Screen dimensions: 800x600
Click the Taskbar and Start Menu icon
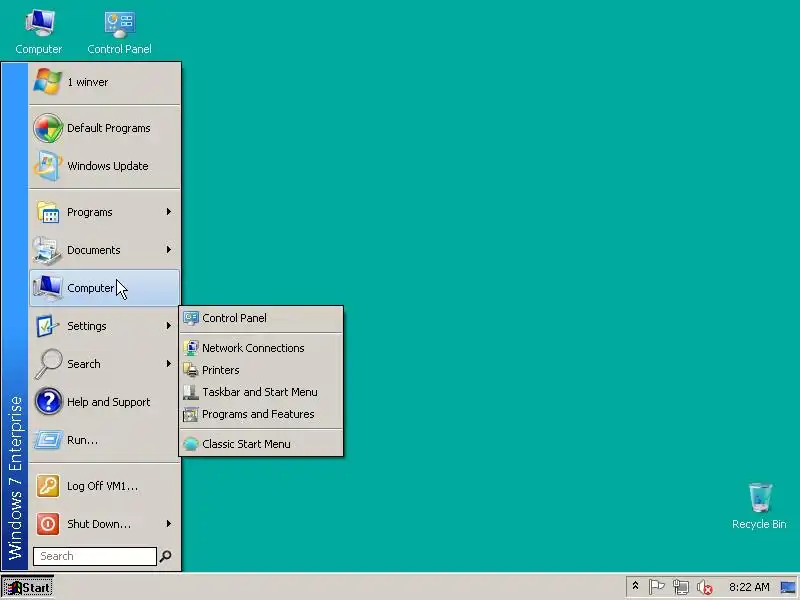click(191, 392)
